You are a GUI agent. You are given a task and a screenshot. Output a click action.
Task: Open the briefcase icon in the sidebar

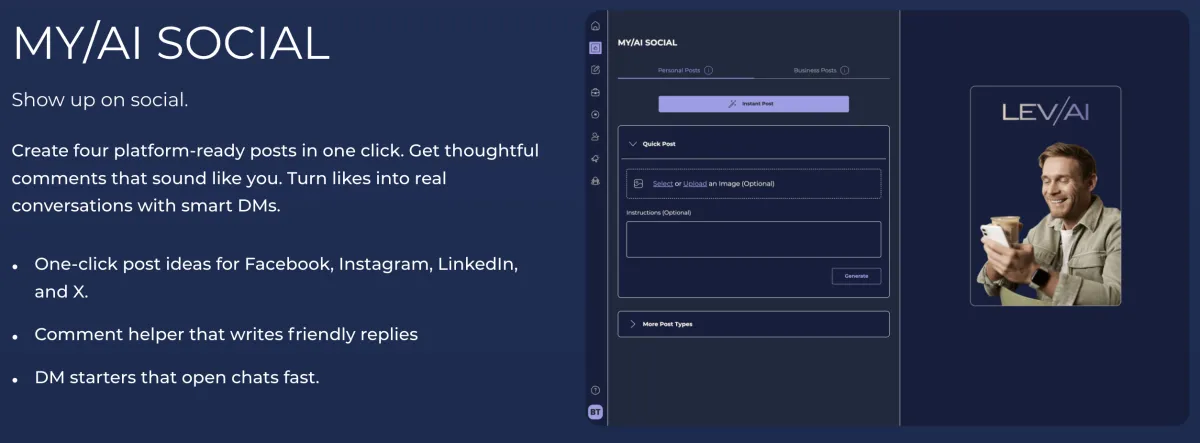(x=595, y=92)
